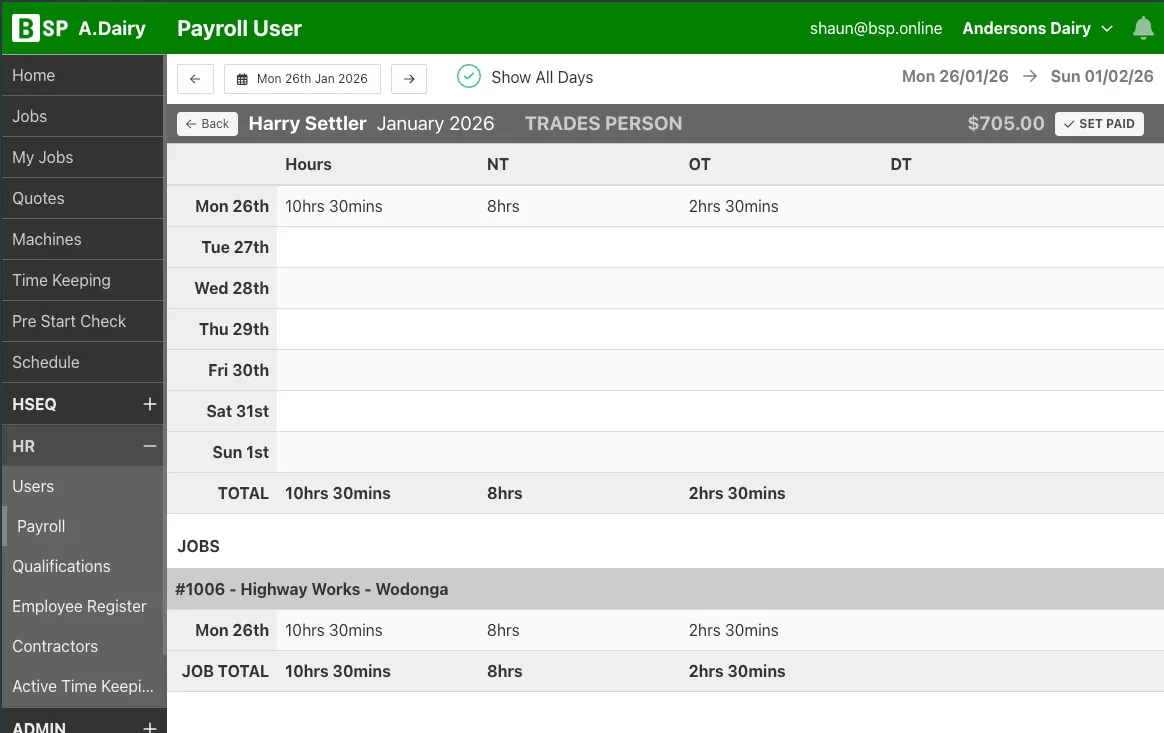This screenshot has width=1164, height=733.
Task: Open the Andersons Dairy company dropdown
Action: coord(1037,28)
